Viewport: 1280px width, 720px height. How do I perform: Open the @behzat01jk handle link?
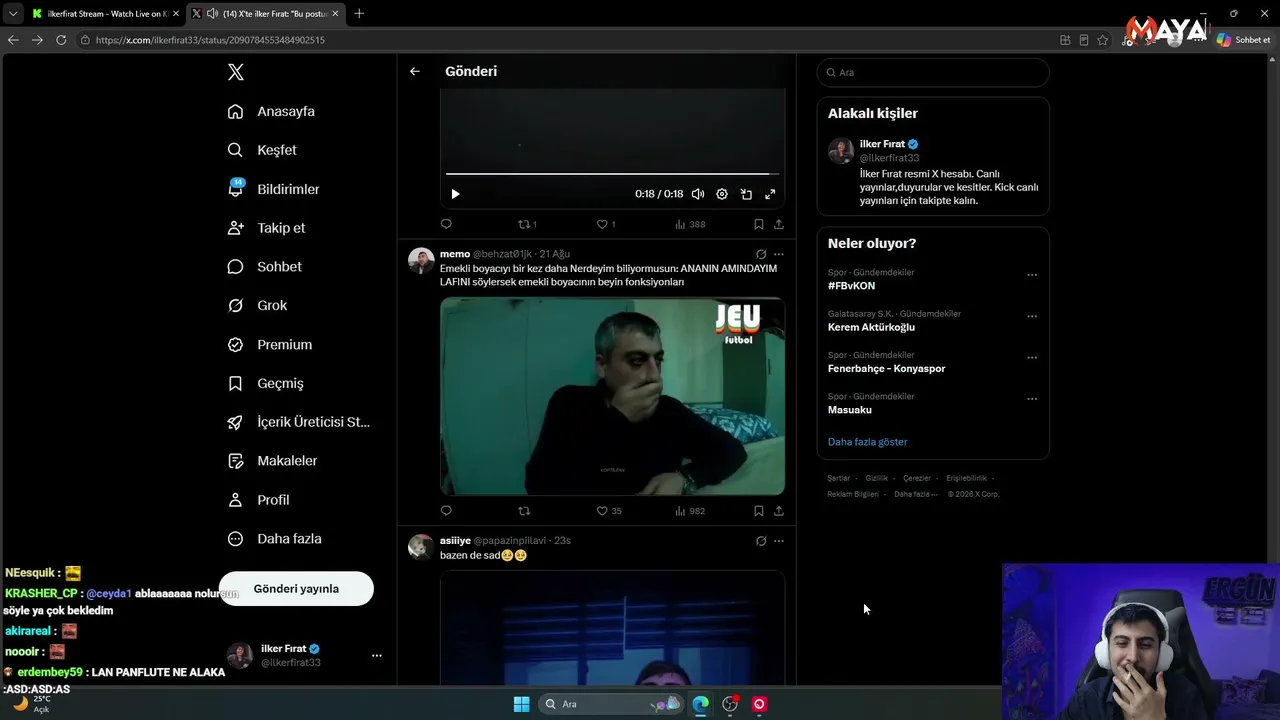pyautogui.click(x=502, y=254)
